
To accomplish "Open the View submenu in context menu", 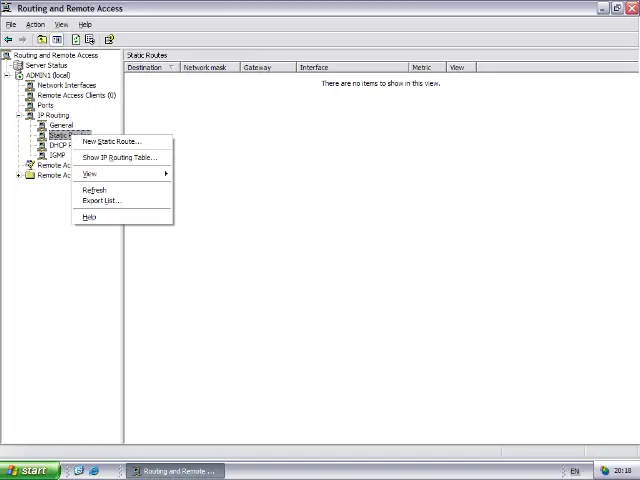I will coord(122,174).
